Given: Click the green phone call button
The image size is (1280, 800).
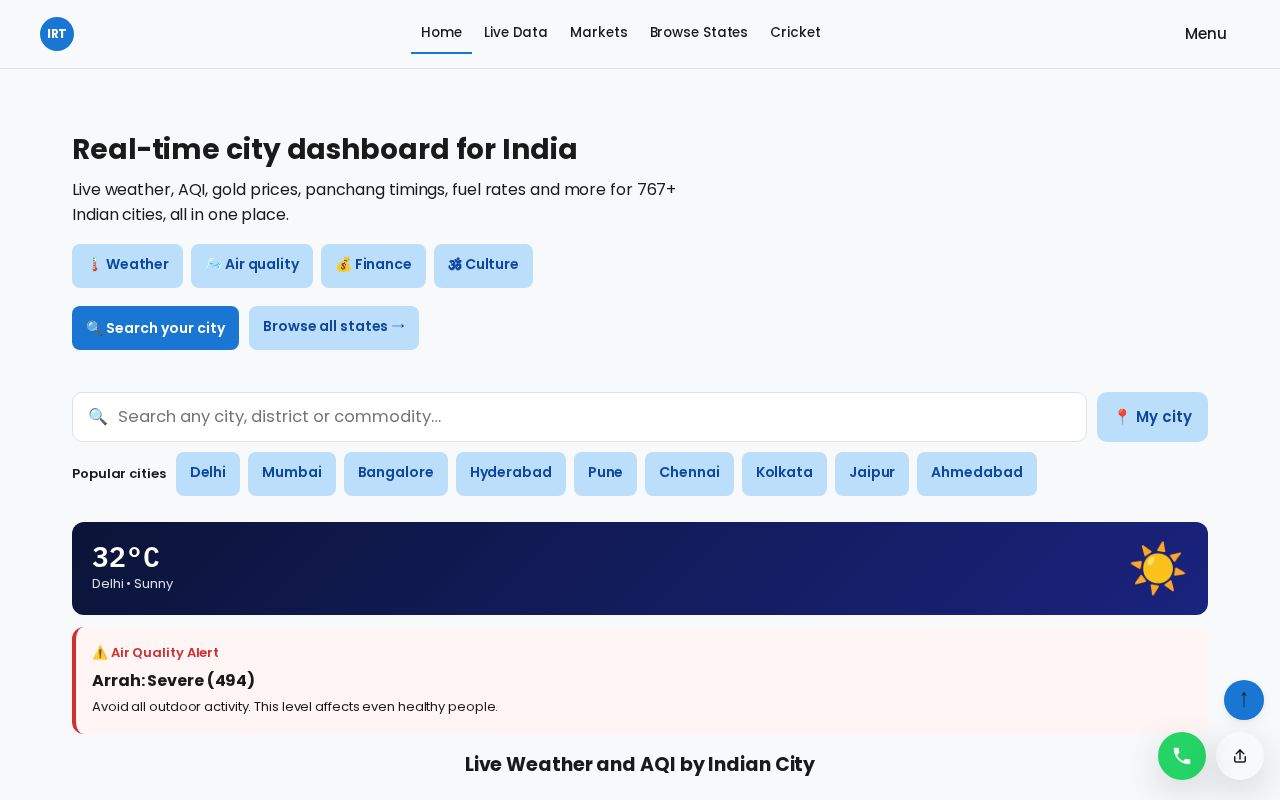Looking at the screenshot, I should 1182,756.
